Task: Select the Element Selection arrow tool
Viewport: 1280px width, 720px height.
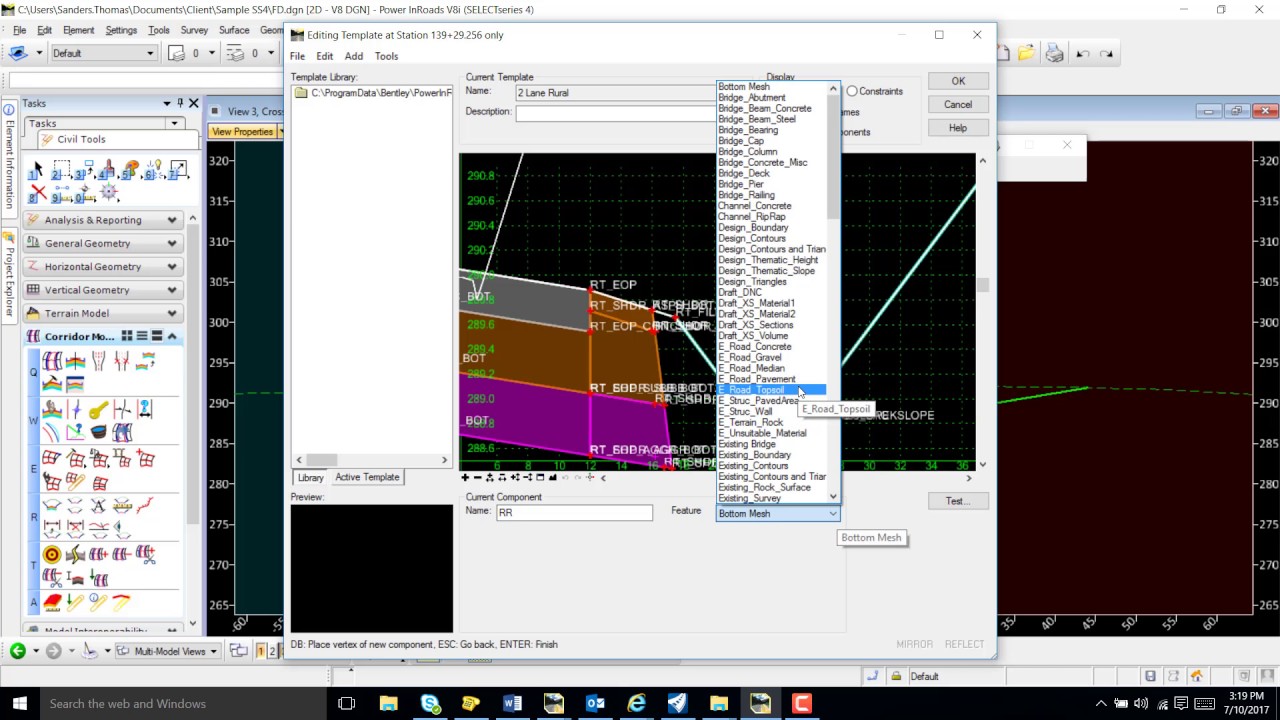Action: [x=38, y=169]
